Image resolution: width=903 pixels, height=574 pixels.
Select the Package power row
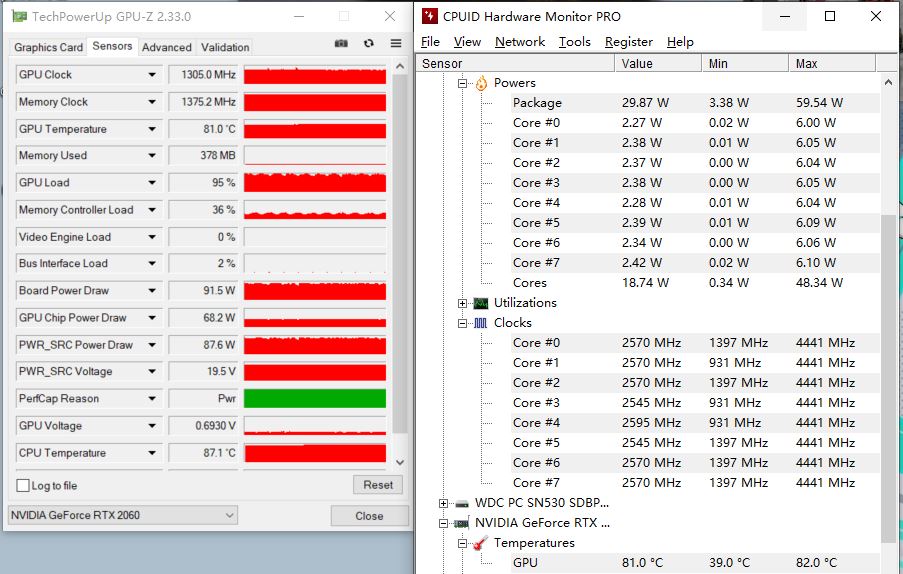(x=695, y=103)
